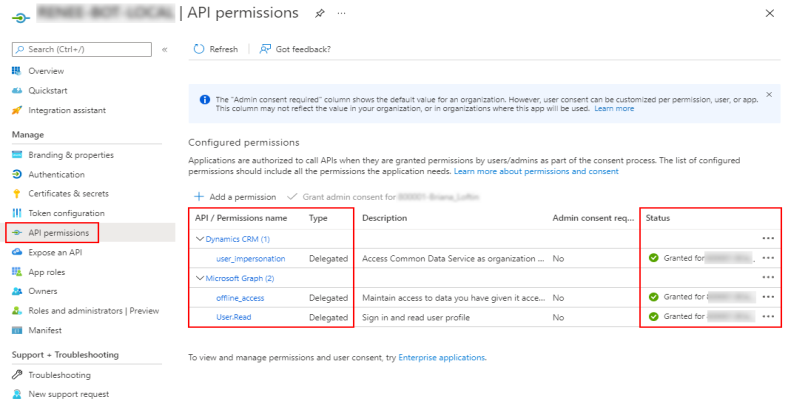Click the Certificates & secrets key icon
Image resolution: width=788 pixels, height=405 pixels.
pos(17,193)
